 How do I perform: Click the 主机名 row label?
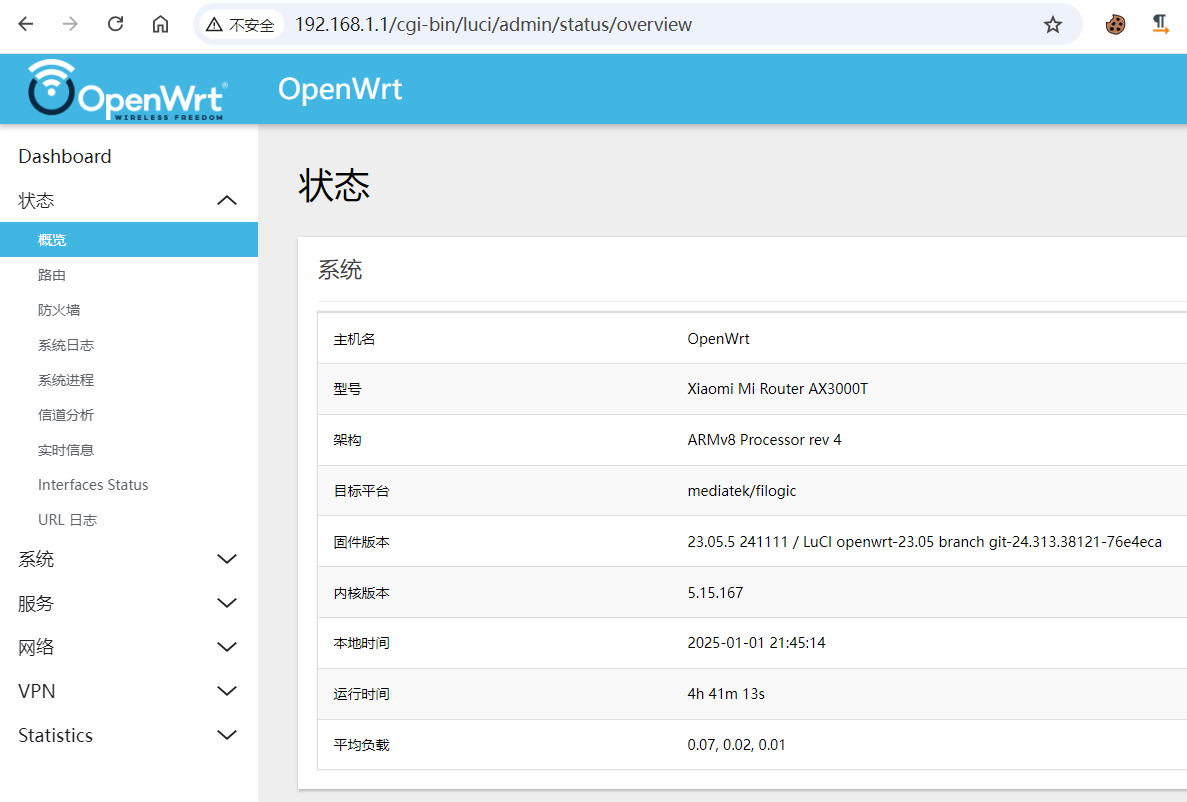tap(354, 339)
